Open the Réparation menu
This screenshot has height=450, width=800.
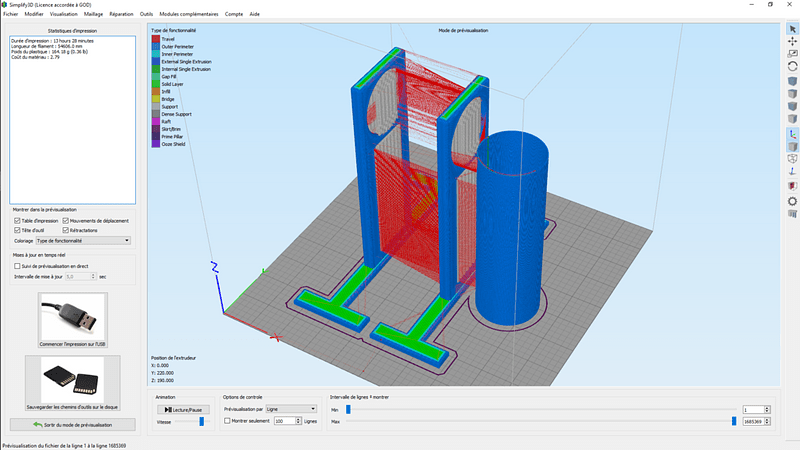pyautogui.click(x=121, y=14)
